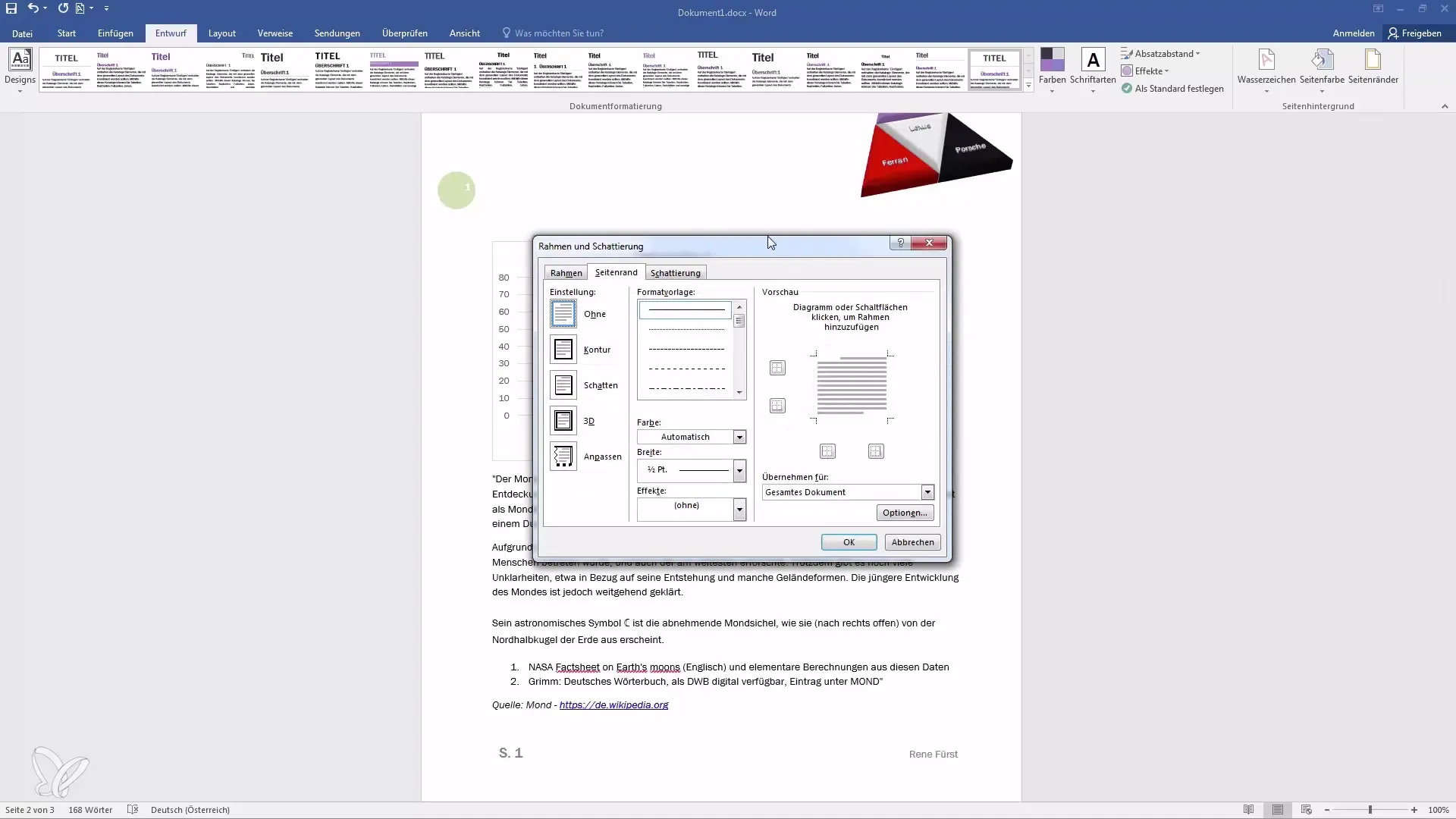Click the OK button in the dialog
This screenshot has height=819, width=1456.
point(849,542)
